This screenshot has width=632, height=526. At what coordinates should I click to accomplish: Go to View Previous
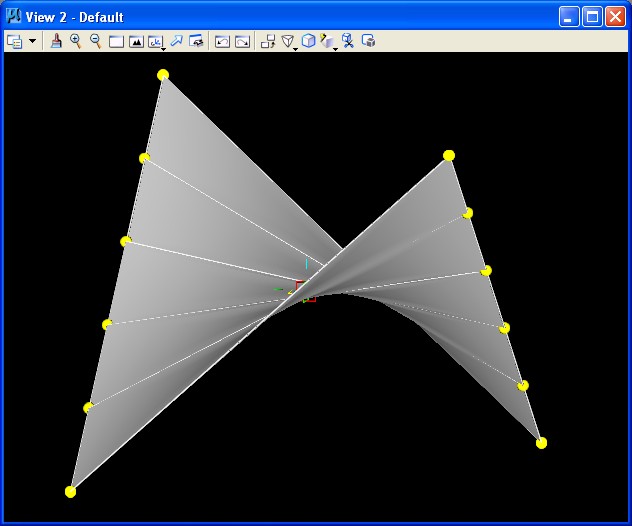click(x=222, y=42)
